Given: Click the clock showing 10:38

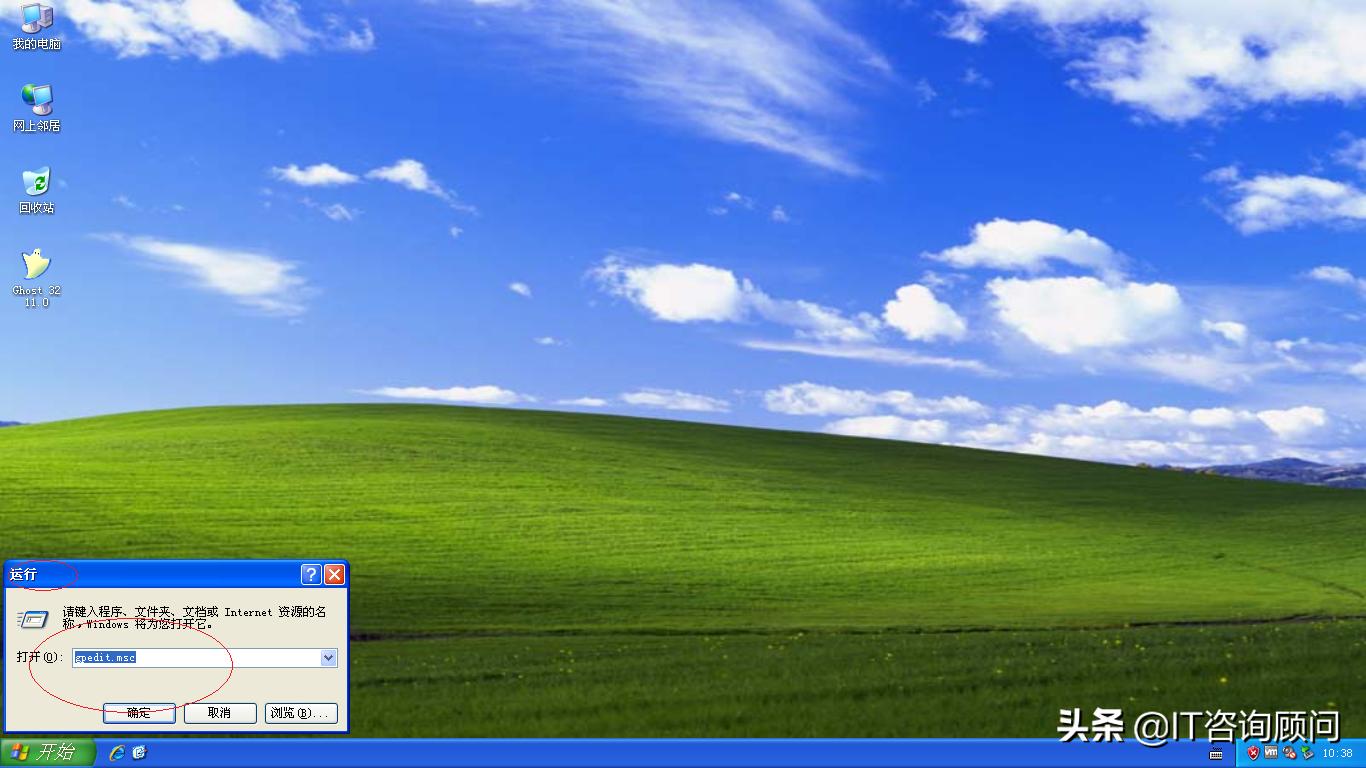Looking at the screenshot, I should (x=1337, y=753).
